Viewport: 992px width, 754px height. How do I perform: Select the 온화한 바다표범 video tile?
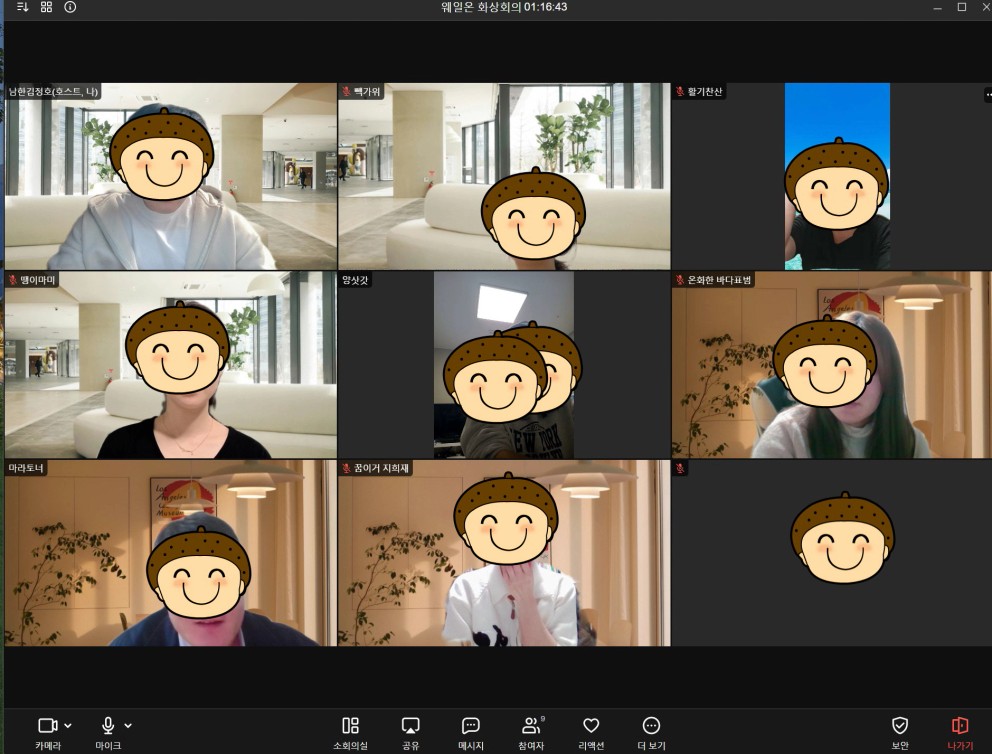click(830, 365)
